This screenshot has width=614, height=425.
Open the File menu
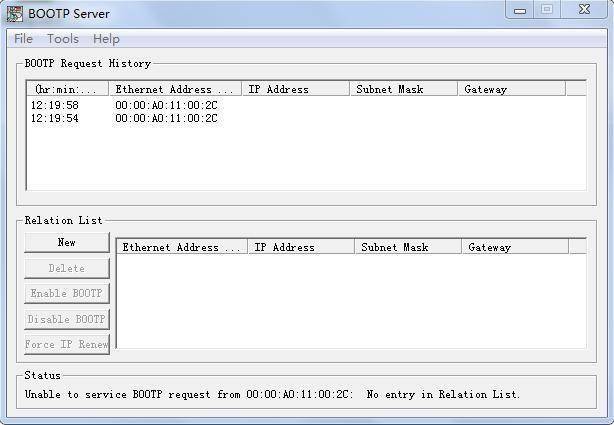tap(23, 39)
